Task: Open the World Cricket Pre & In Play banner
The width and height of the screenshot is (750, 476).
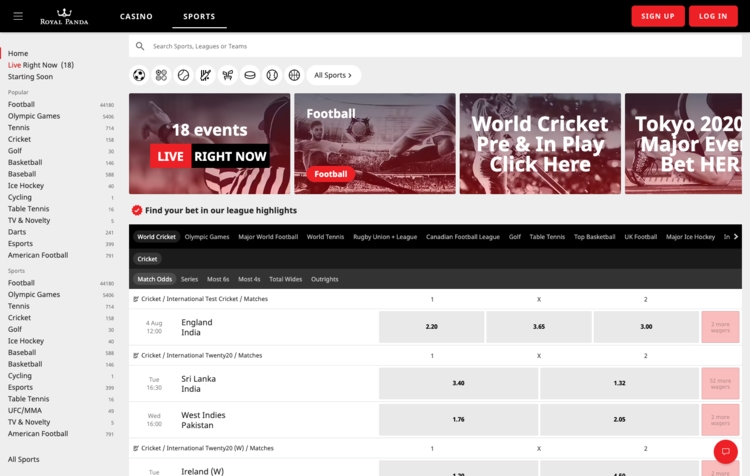Action: (x=540, y=144)
